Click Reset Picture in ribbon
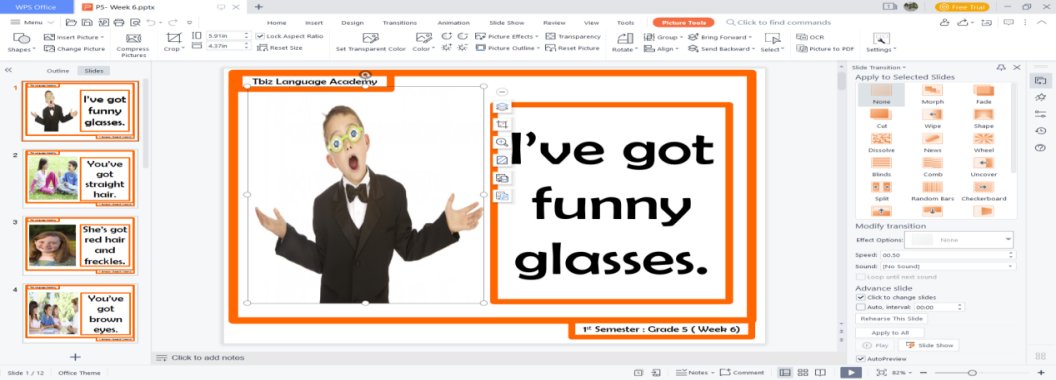Screen dimensions: 1056x380 [573, 49]
